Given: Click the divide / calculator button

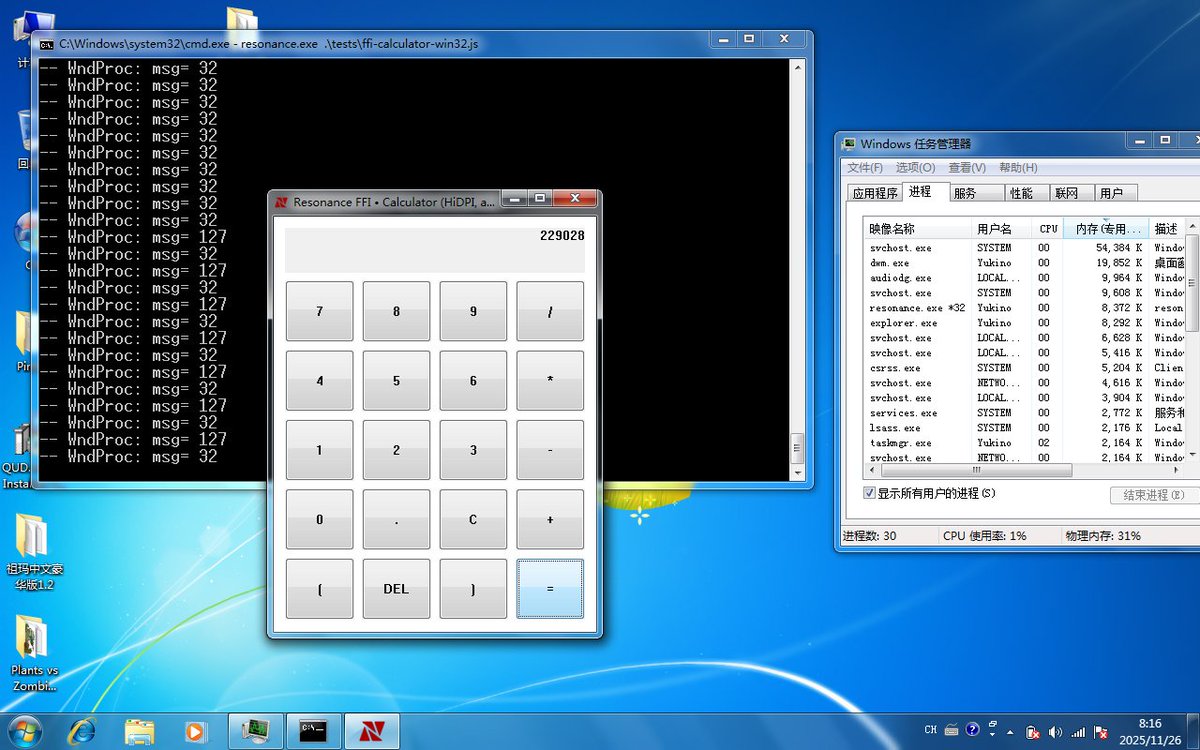Looking at the screenshot, I should coord(550,311).
